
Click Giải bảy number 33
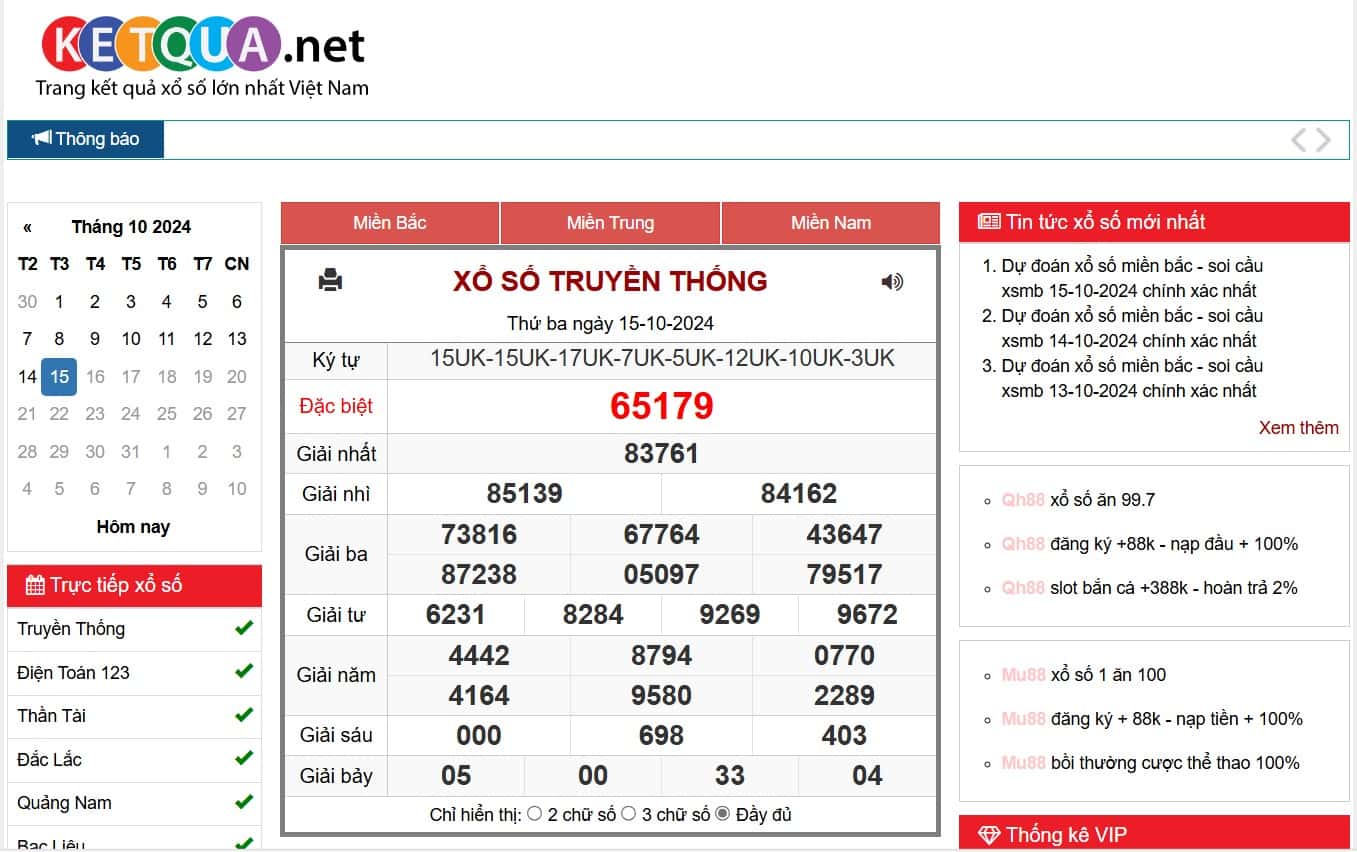click(x=730, y=776)
